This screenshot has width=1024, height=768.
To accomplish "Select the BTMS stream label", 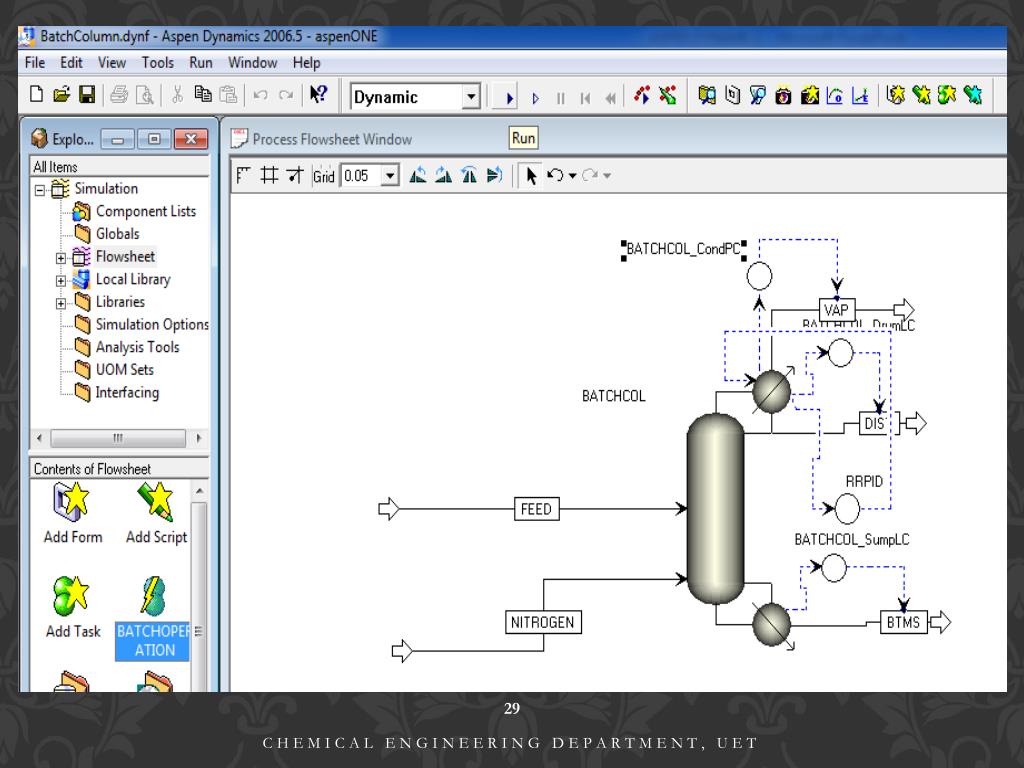I will click(x=903, y=622).
